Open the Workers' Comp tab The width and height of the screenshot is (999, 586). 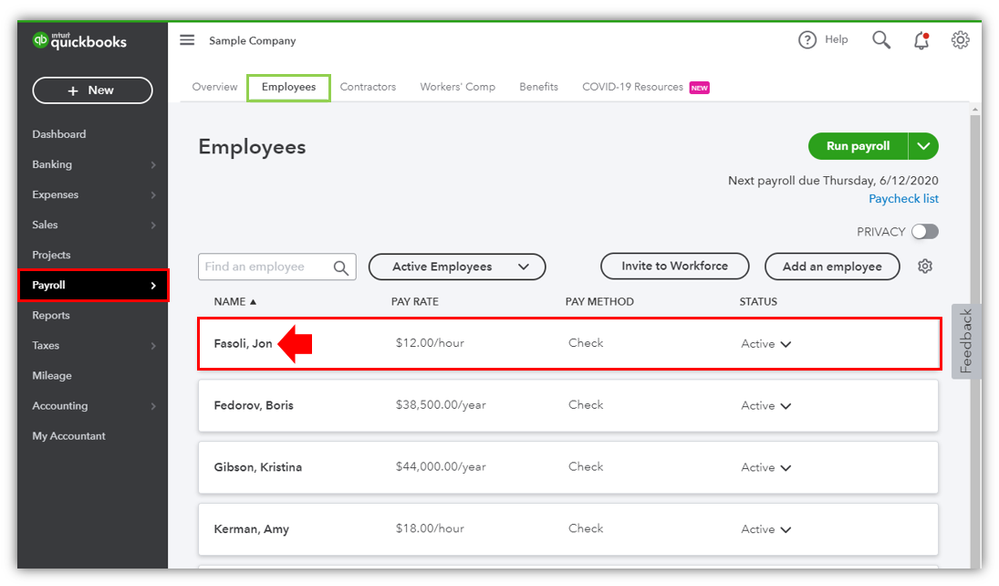coord(457,87)
